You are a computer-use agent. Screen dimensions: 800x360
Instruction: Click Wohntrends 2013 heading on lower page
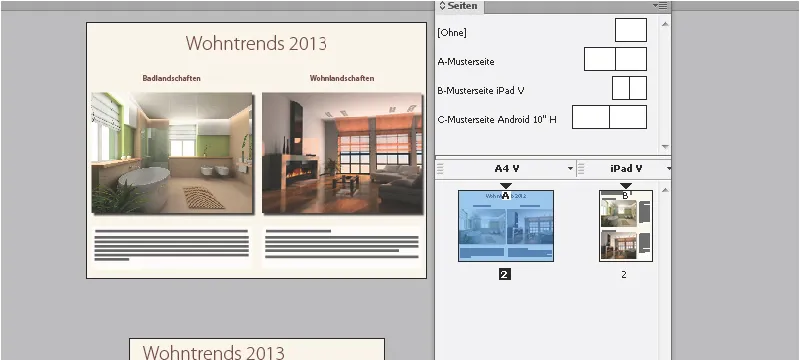(x=213, y=352)
